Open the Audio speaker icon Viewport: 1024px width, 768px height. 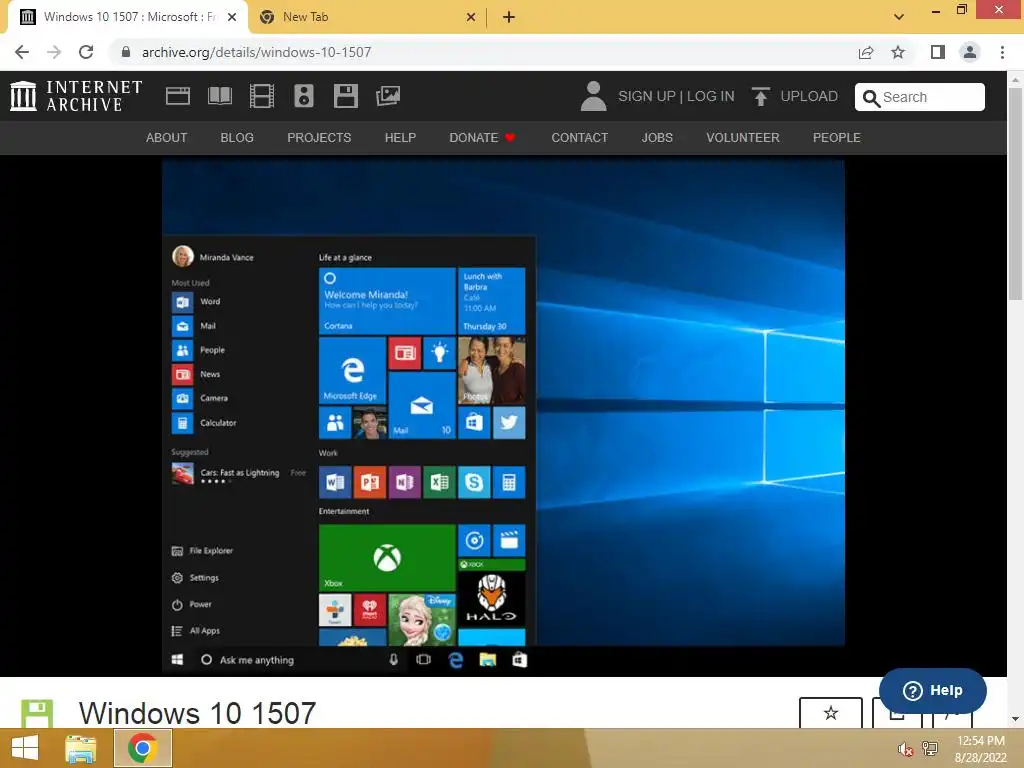[304, 96]
